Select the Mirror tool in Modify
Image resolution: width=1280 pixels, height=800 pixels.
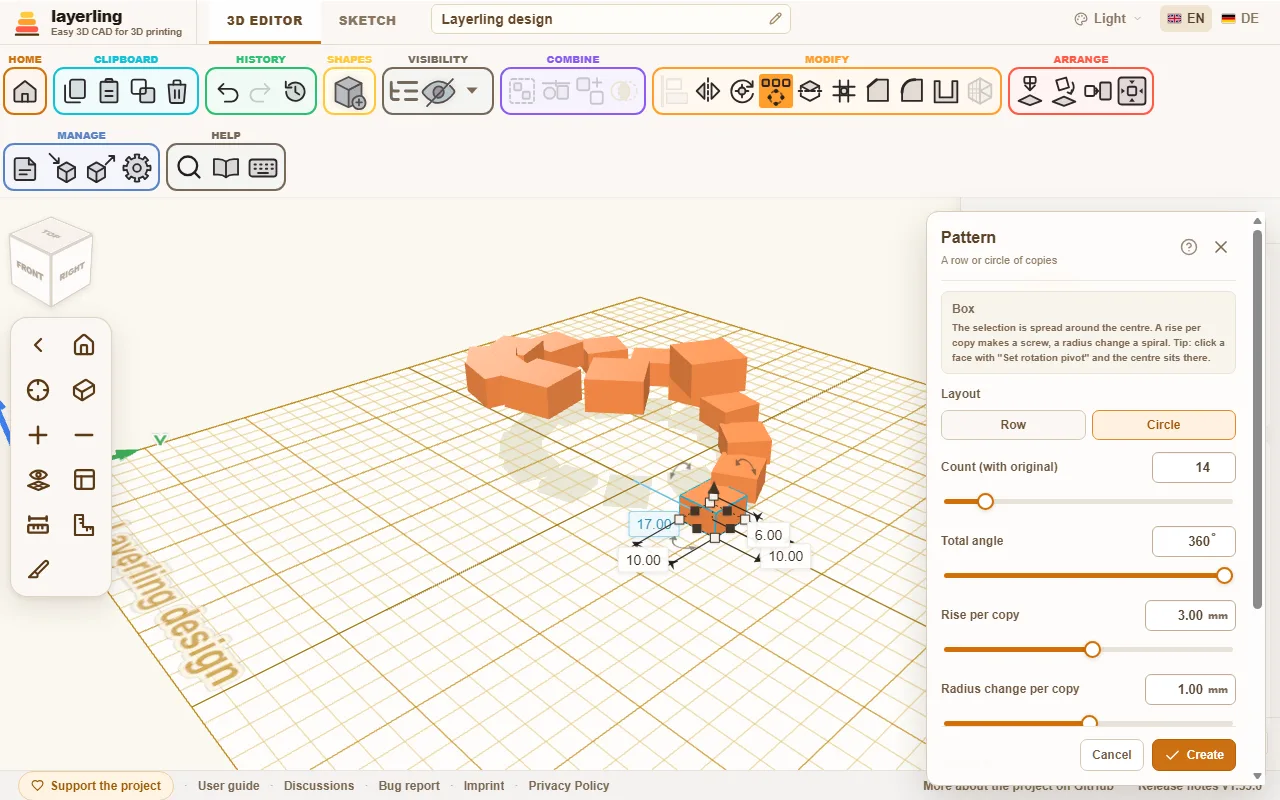[x=708, y=92]
